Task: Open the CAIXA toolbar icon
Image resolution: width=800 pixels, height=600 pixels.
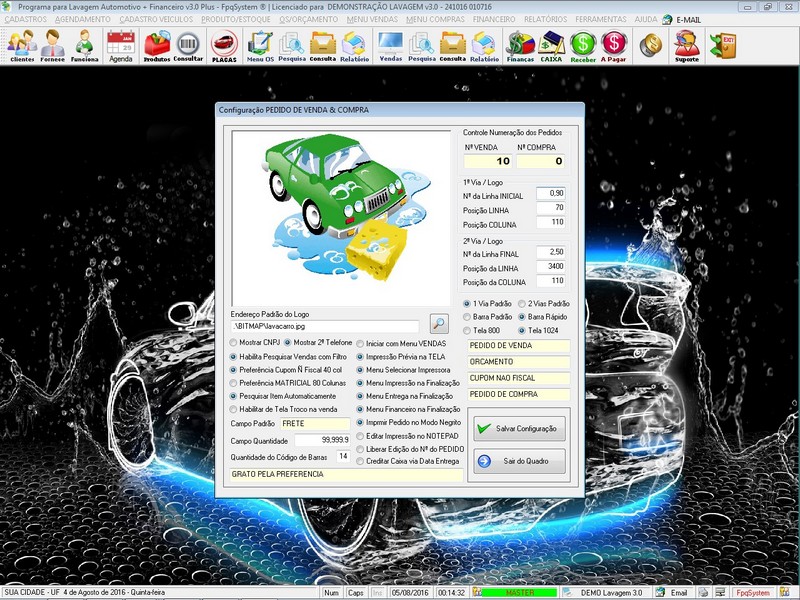Action: coord(551,45)
